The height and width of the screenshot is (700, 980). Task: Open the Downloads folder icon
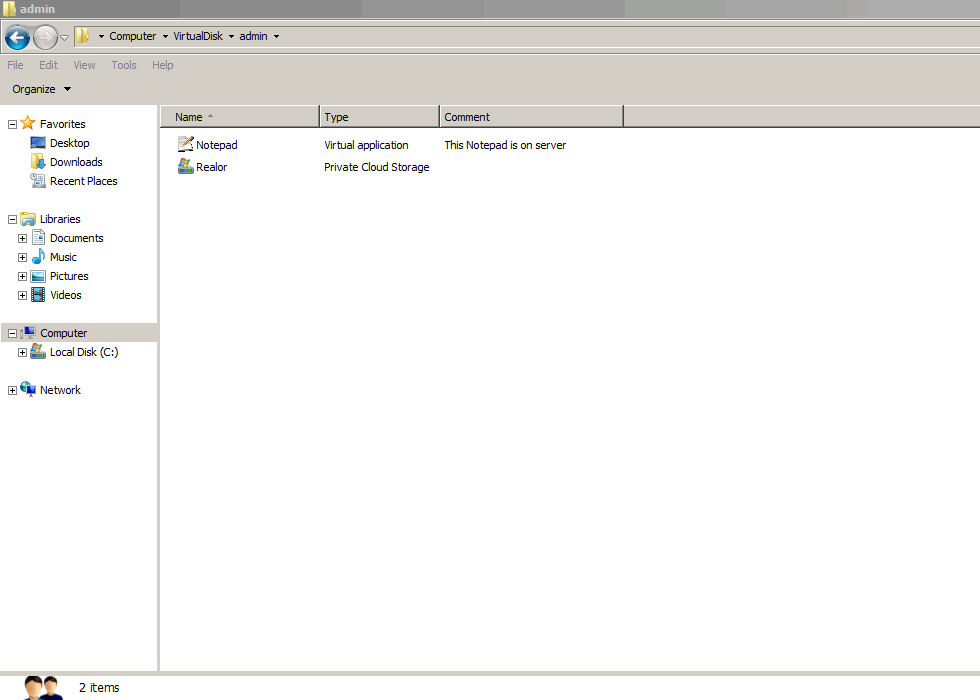38,162
